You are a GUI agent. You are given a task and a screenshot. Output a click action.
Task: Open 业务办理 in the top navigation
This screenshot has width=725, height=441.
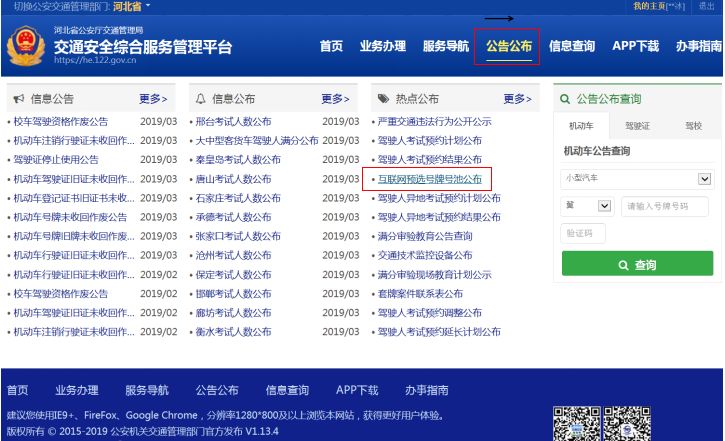(382, 46)
